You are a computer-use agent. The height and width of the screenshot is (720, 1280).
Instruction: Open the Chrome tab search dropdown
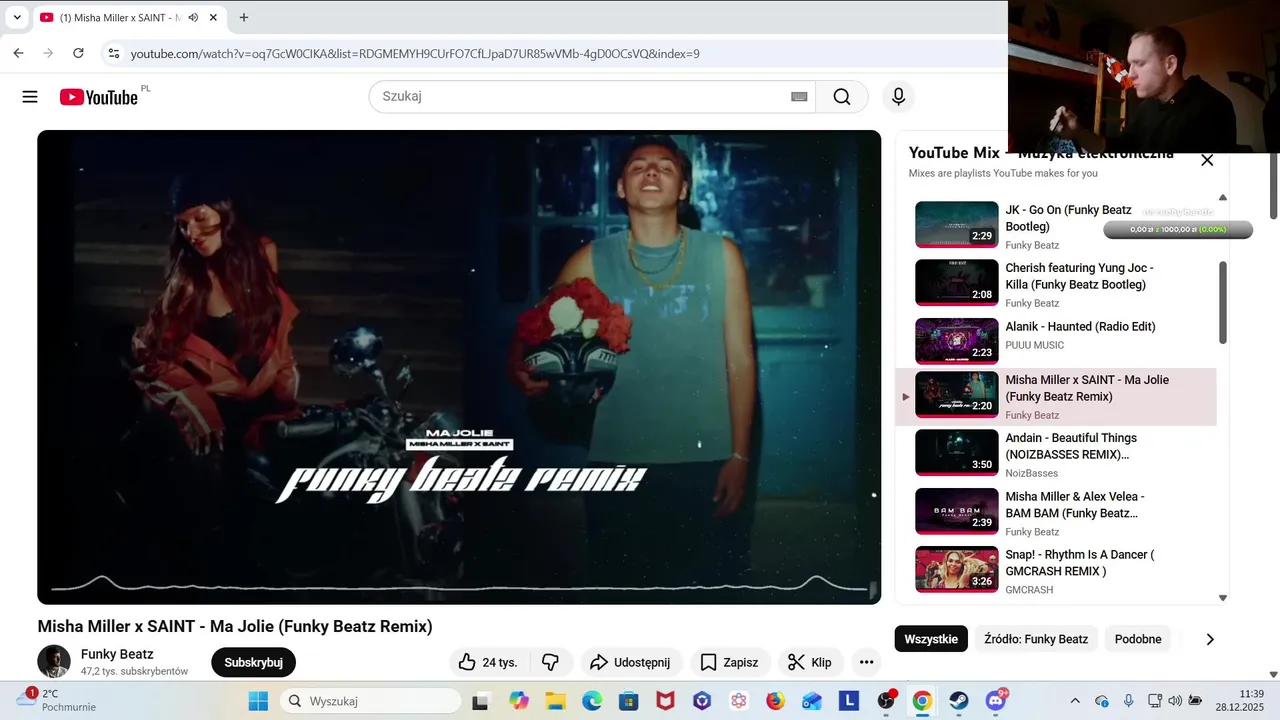click(17, 17)
